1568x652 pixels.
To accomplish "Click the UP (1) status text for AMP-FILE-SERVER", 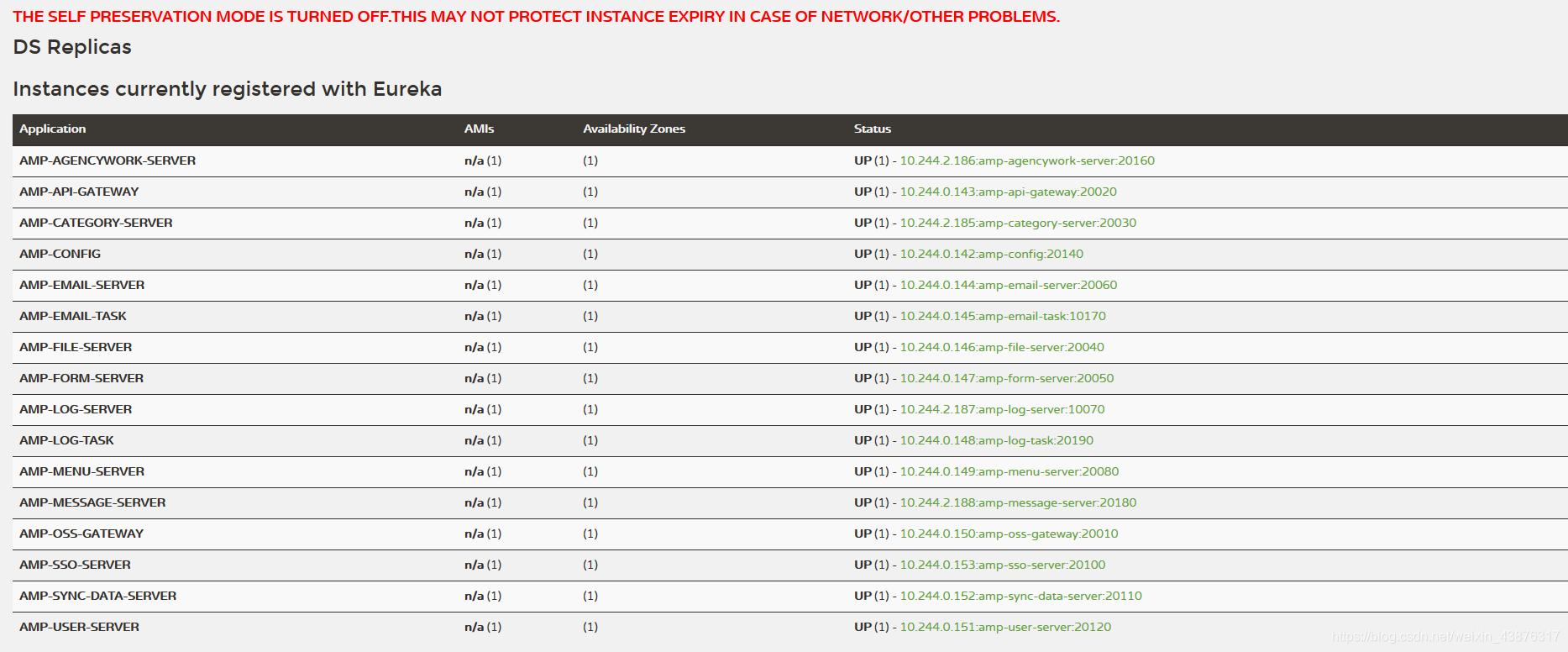I will pyautogui.click(x=872, y=347).
